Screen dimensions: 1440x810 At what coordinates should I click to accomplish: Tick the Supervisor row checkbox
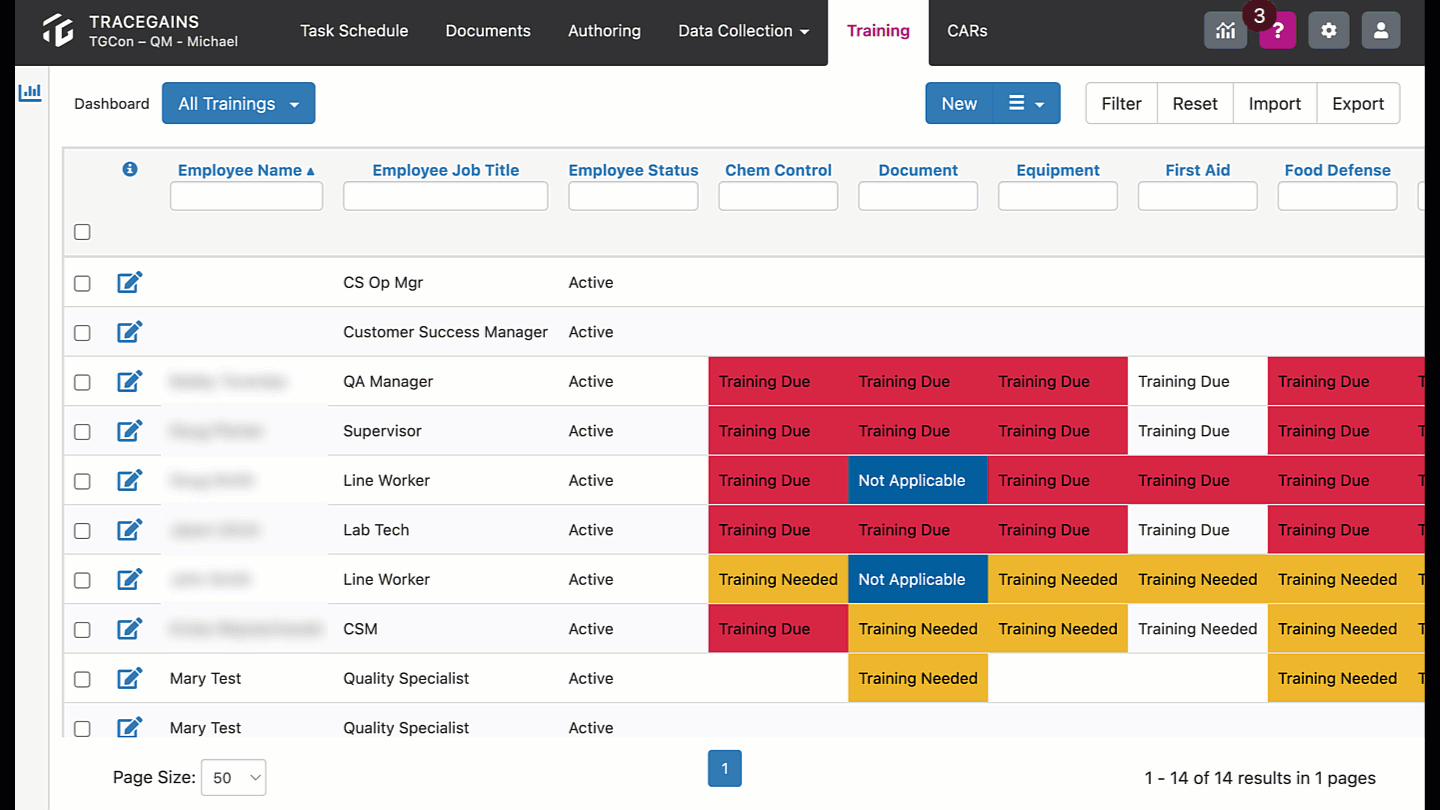click(82, 432)
